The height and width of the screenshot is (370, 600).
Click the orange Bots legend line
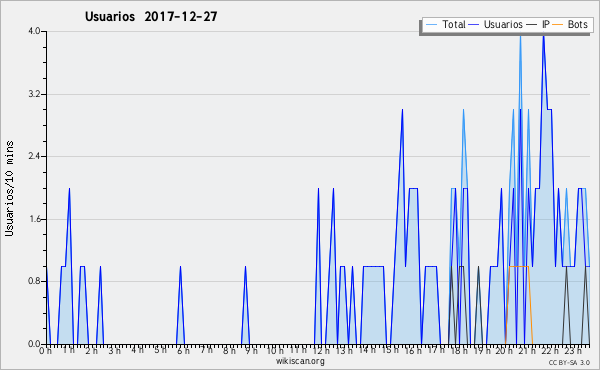coord(558,25)
